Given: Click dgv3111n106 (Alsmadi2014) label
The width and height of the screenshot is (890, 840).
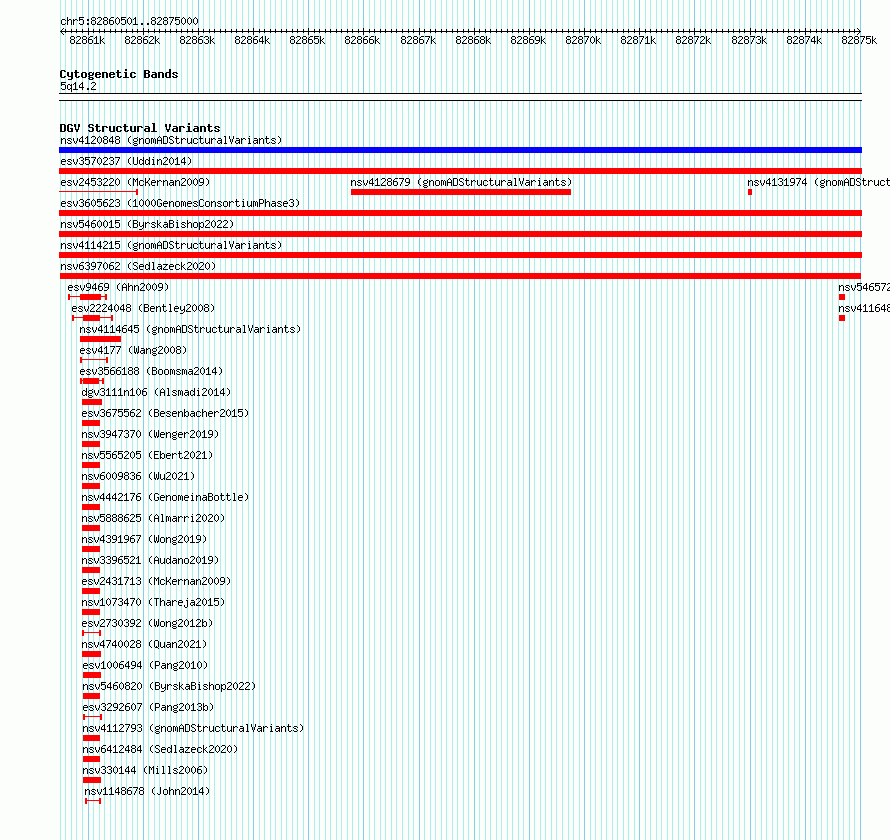Looking at the screenshot, I should click(156, 392).
